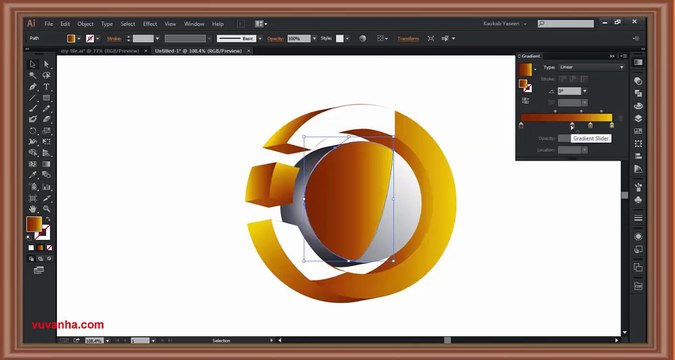Screen dimensions: 675x360
Task: Click the Isolate Selected Object icon
Action: click(x=430, y=38)
